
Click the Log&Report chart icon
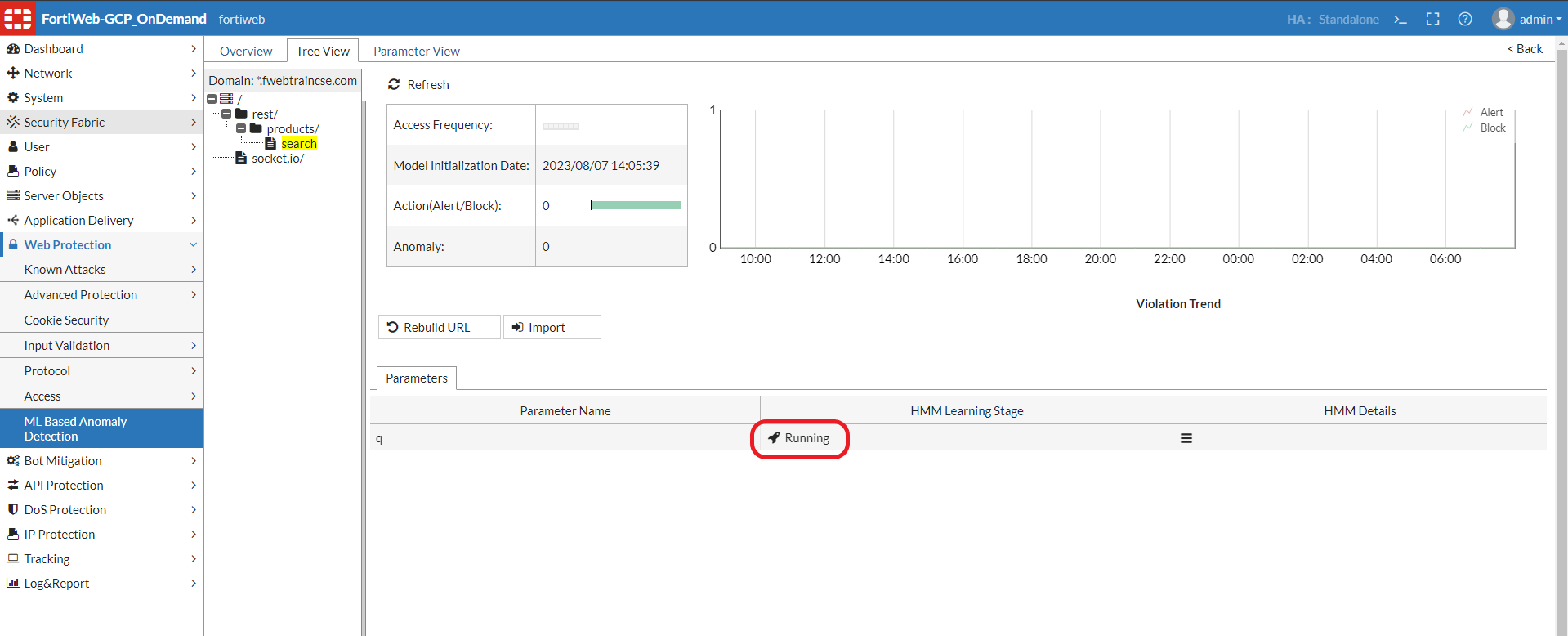(13, 584)
